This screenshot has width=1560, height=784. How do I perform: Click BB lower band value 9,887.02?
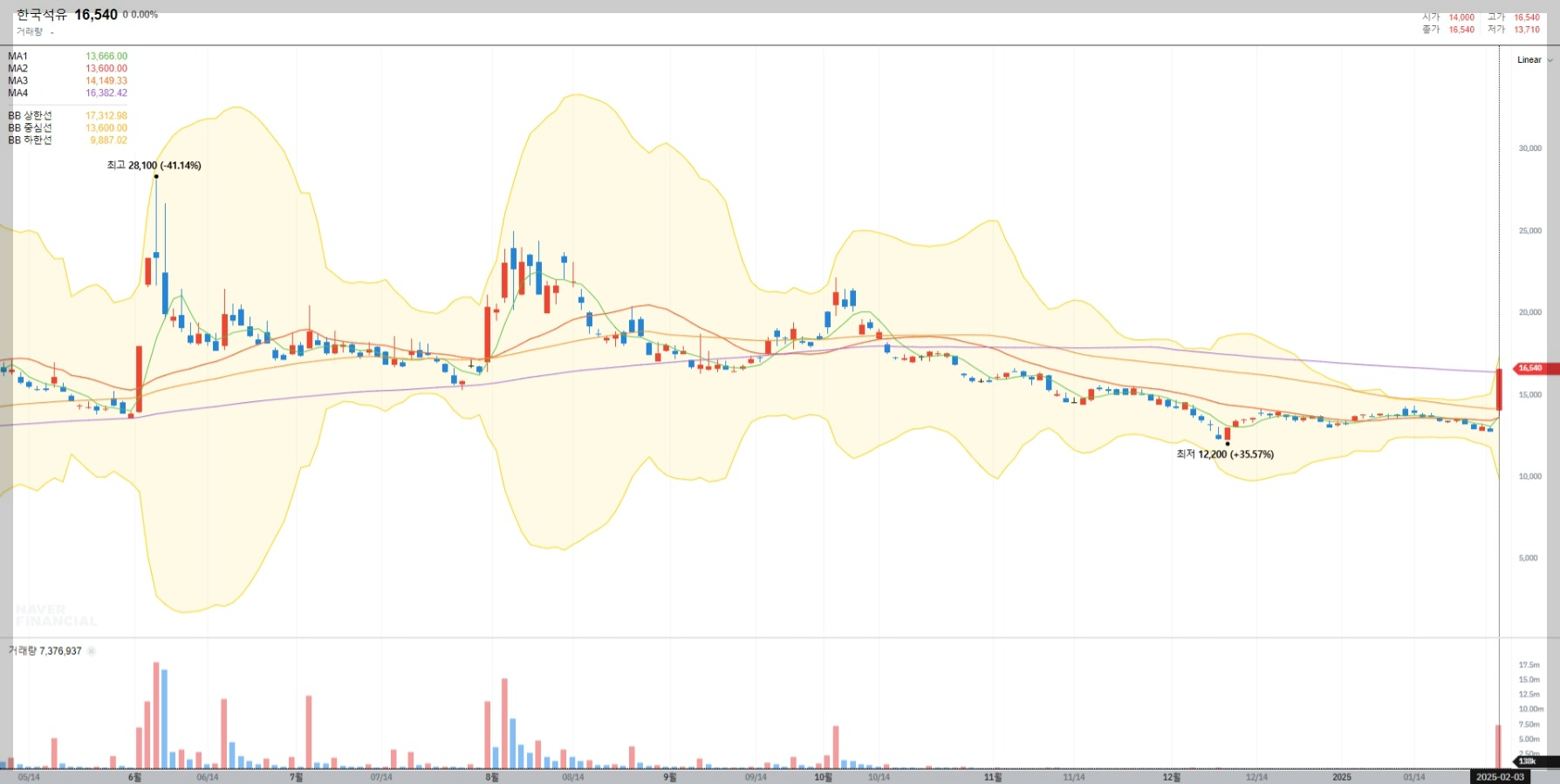pyautogui.click(x=108, y=140)
